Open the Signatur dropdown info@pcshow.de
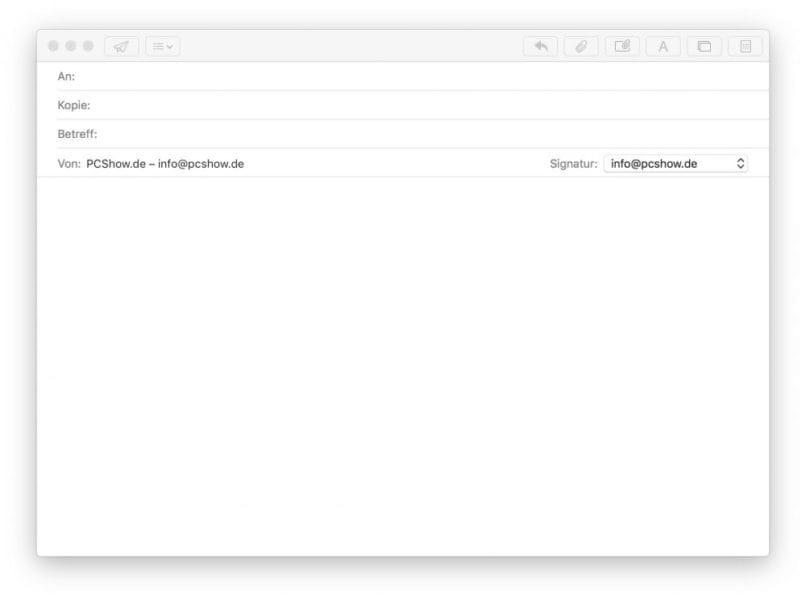806x600 pixels. (675, 163)
